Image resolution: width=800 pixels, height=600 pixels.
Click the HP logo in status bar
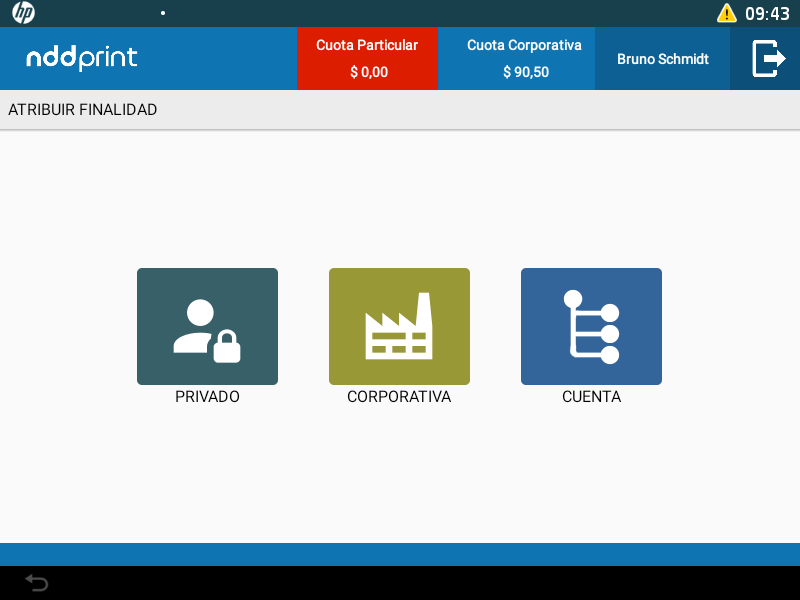pyautogui.click(x=23, y=13)
